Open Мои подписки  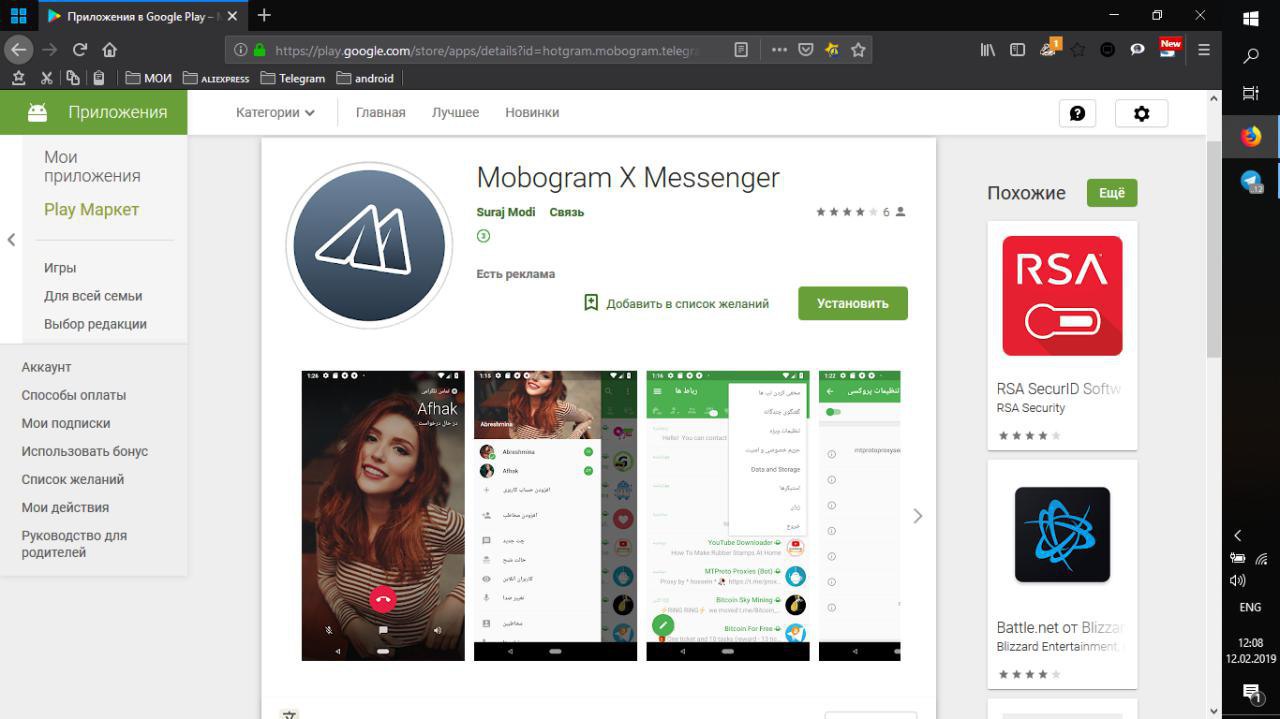coord(66,423)
